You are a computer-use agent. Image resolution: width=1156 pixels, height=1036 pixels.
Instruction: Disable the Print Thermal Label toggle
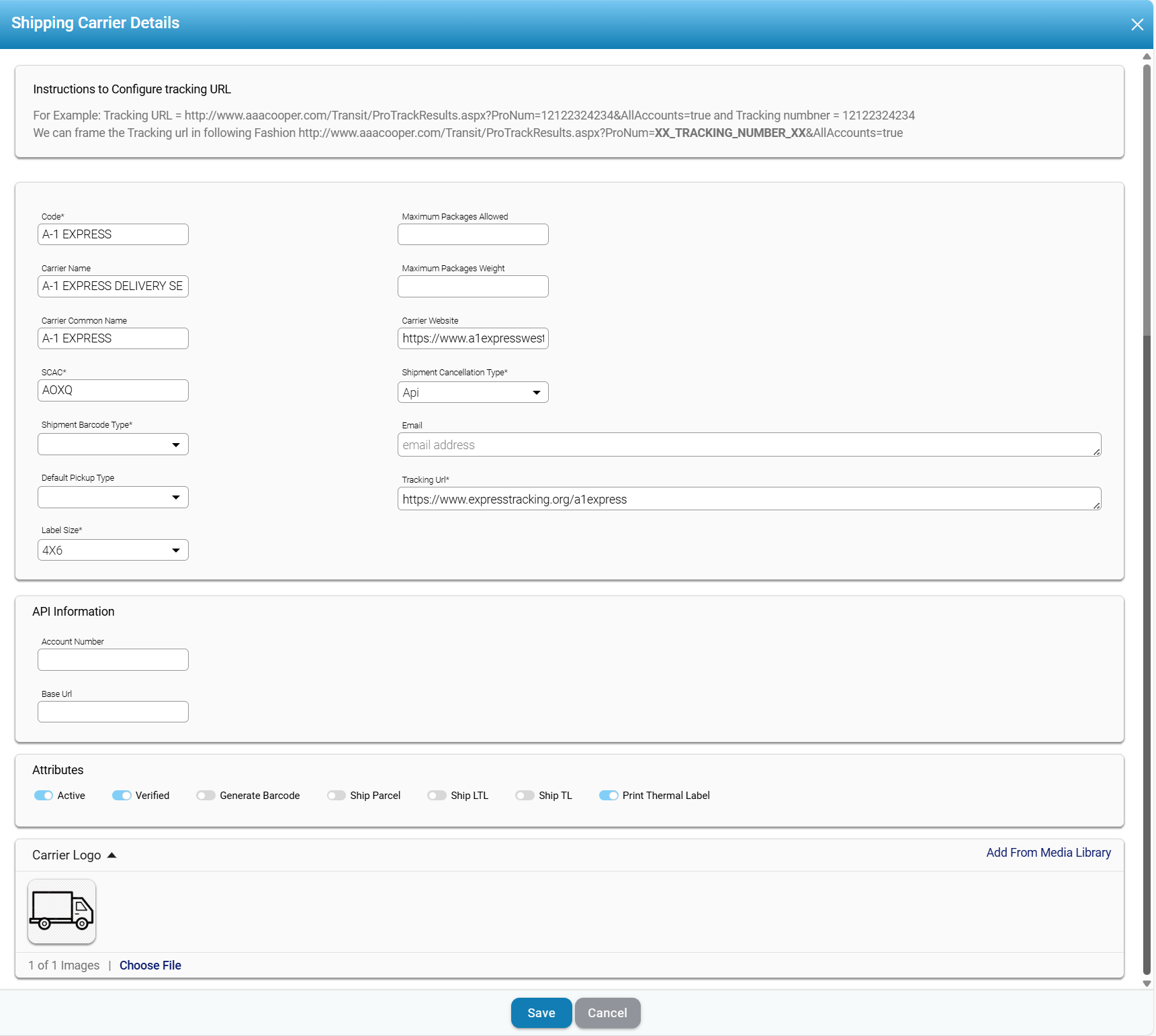pyautogui.click(x=609, y=796)
